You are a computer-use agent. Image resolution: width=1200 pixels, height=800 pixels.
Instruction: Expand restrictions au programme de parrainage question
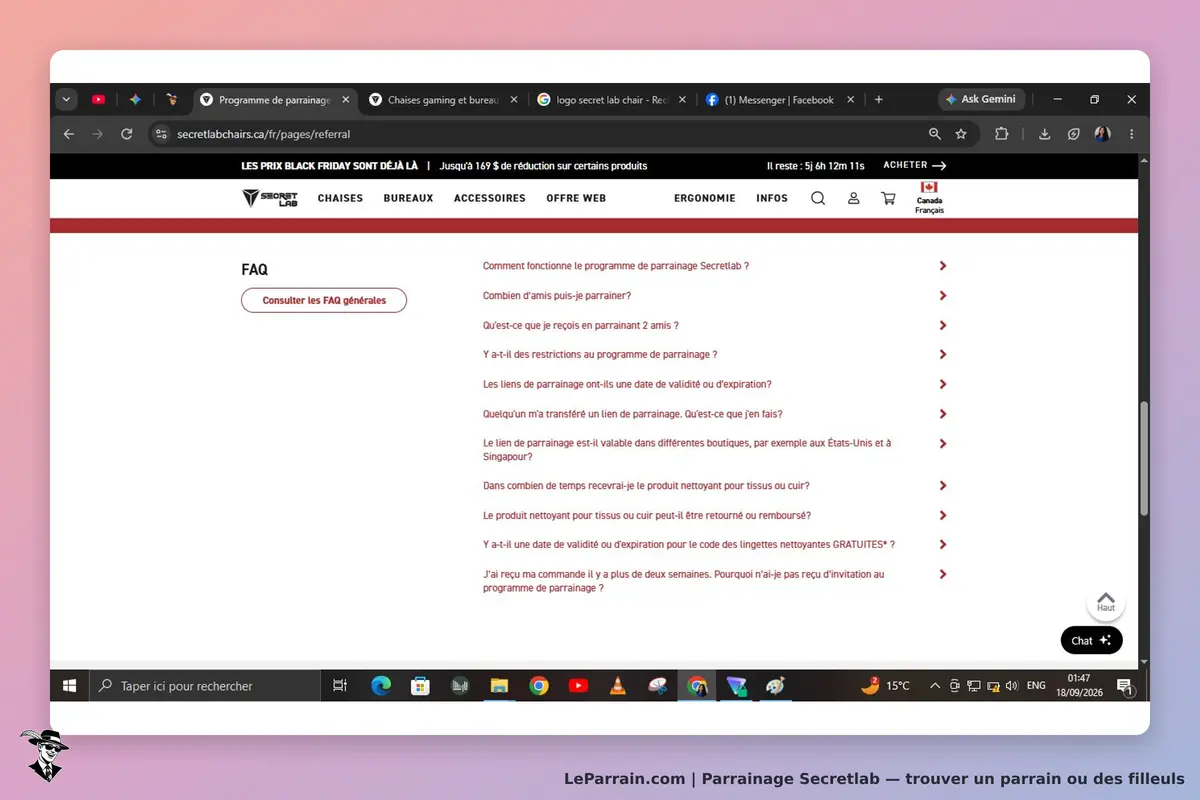(714, 354)
